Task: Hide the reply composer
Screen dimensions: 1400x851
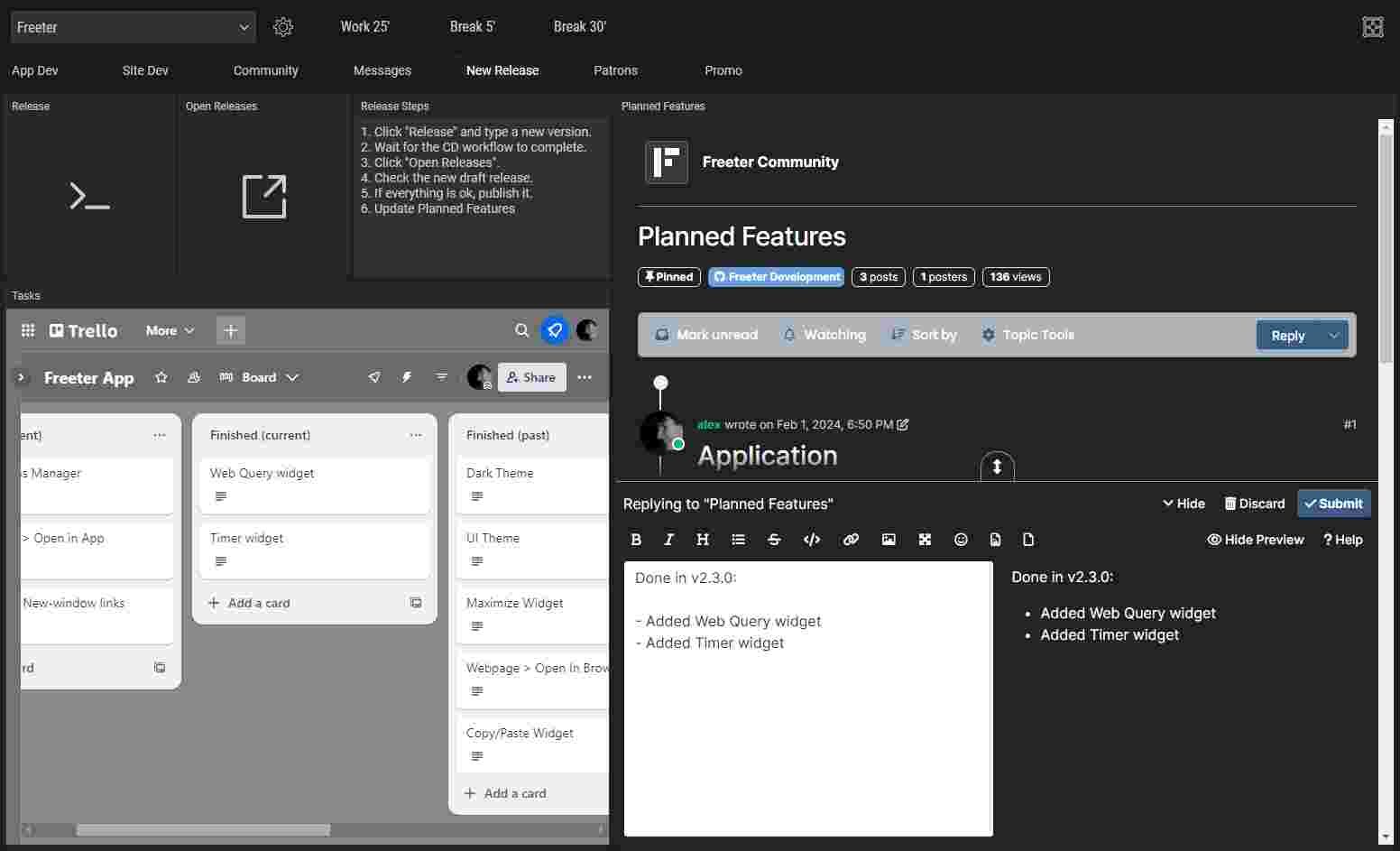Action: pos(1184,504)
